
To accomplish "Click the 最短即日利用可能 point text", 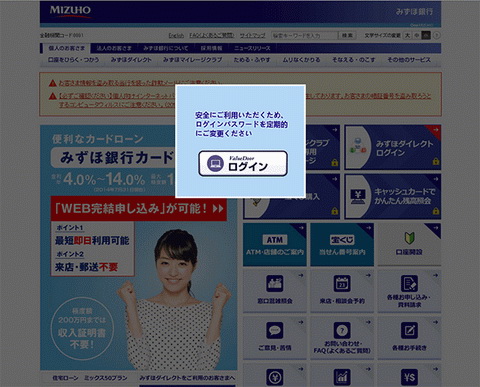I will (92, 240).
